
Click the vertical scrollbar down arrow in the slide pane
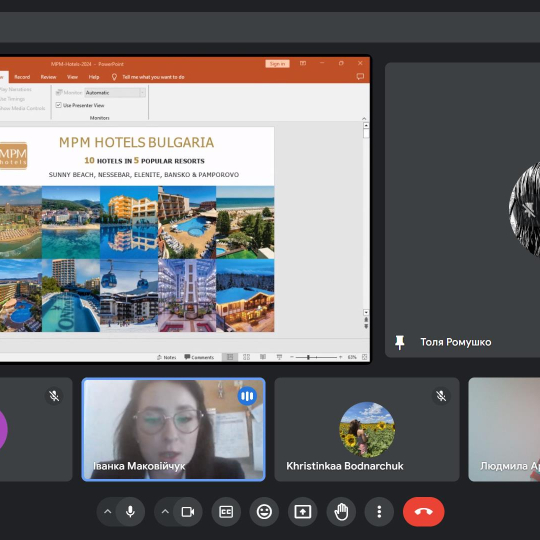pyautogui.click(x=366, y=312)
